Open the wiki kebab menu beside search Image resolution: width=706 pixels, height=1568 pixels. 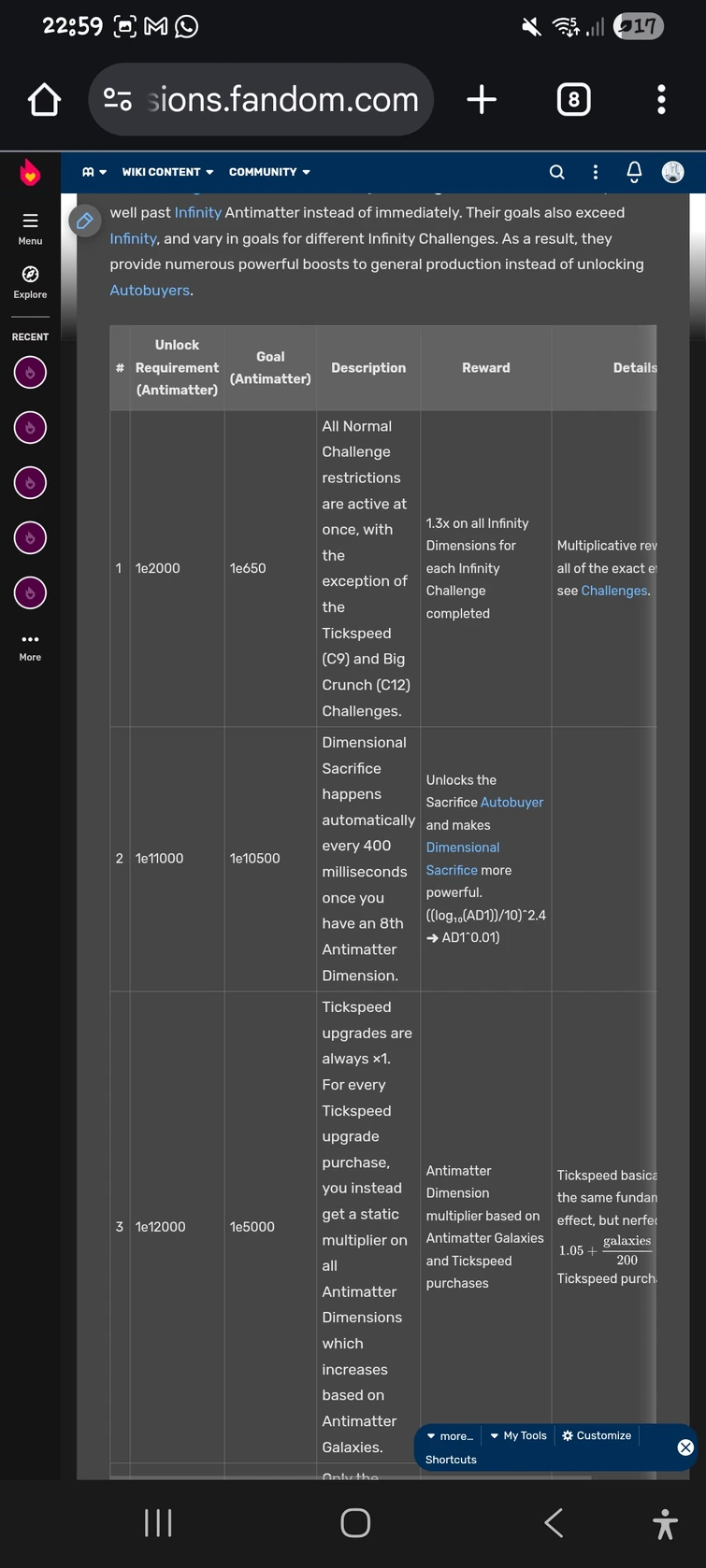point(595,172)
